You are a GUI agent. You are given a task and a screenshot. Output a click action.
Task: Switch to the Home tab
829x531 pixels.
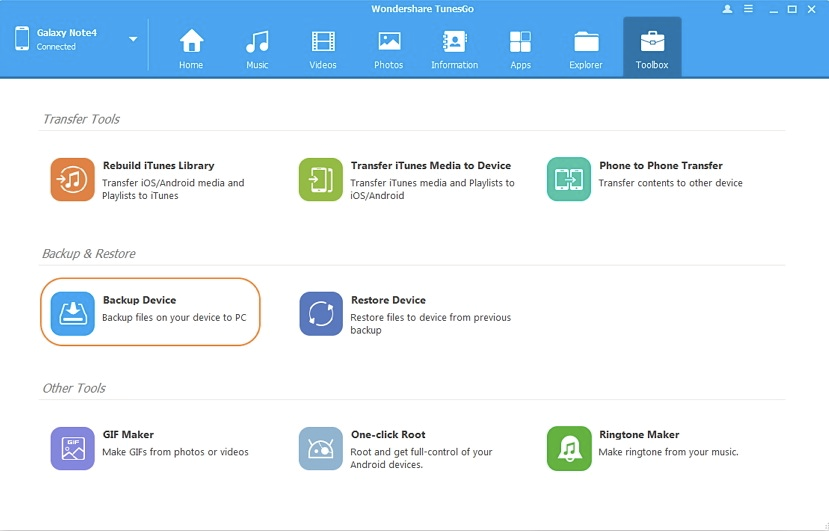(x=191, y=48)
